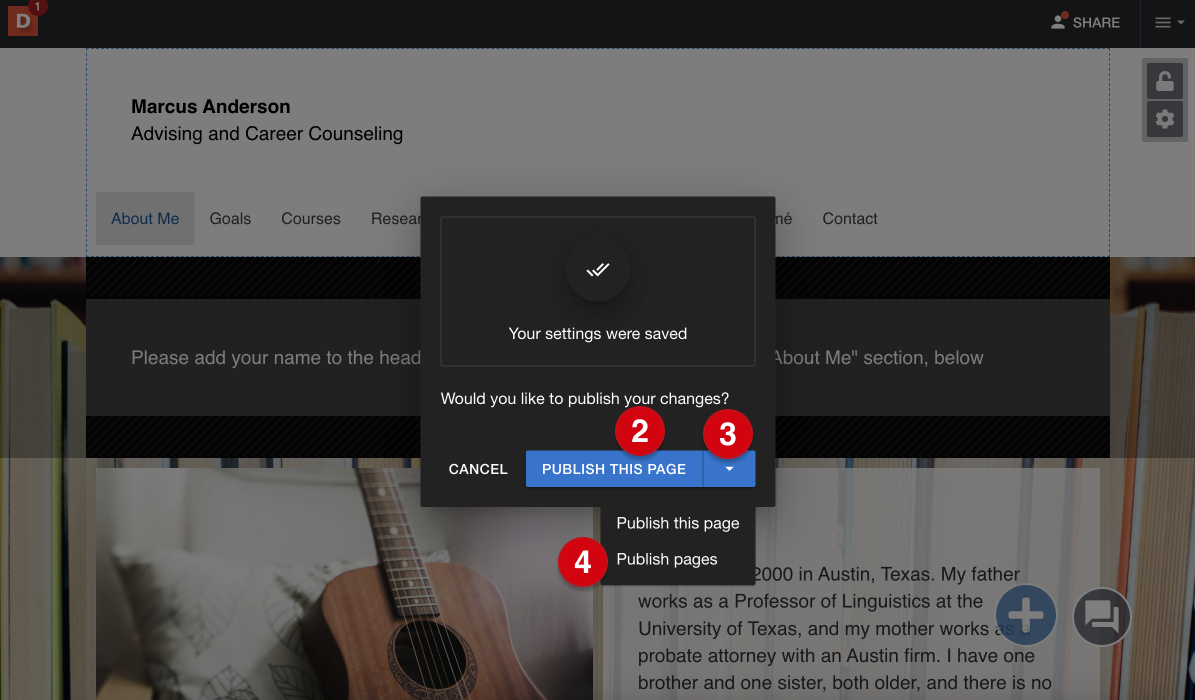The height and width of the screenshot is (700, 1195).
Task: Select 'Publish this page' menu option
Action: [678, 523]
